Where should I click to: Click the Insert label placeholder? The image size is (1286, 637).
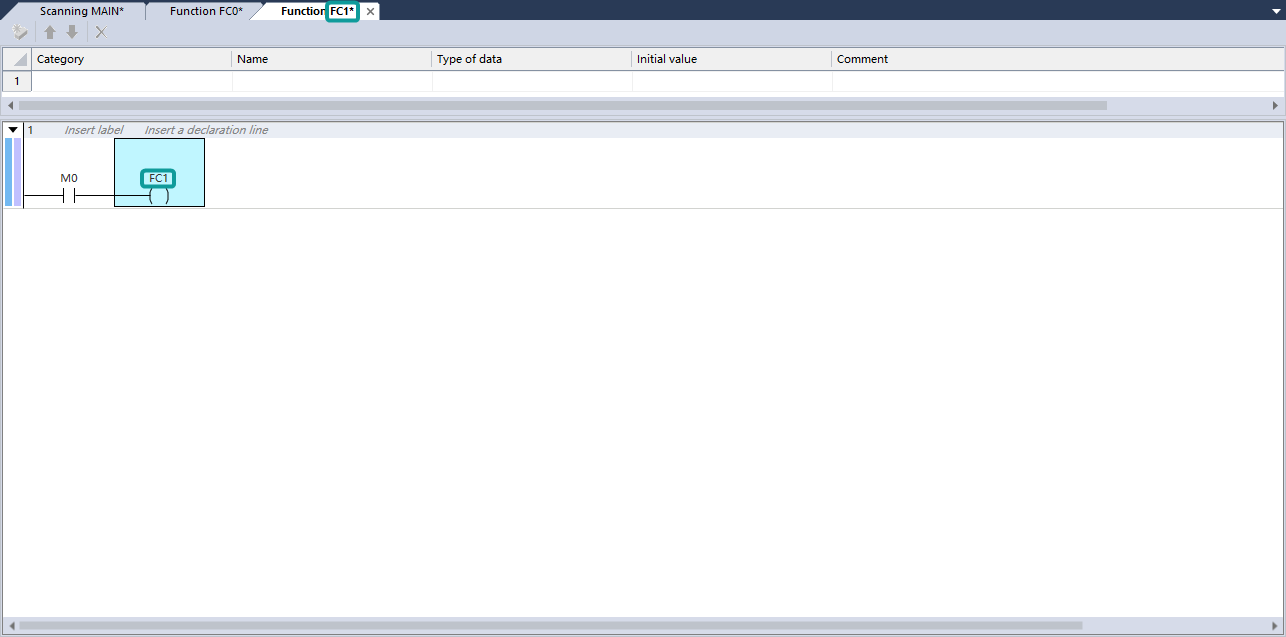click(94, 130)
